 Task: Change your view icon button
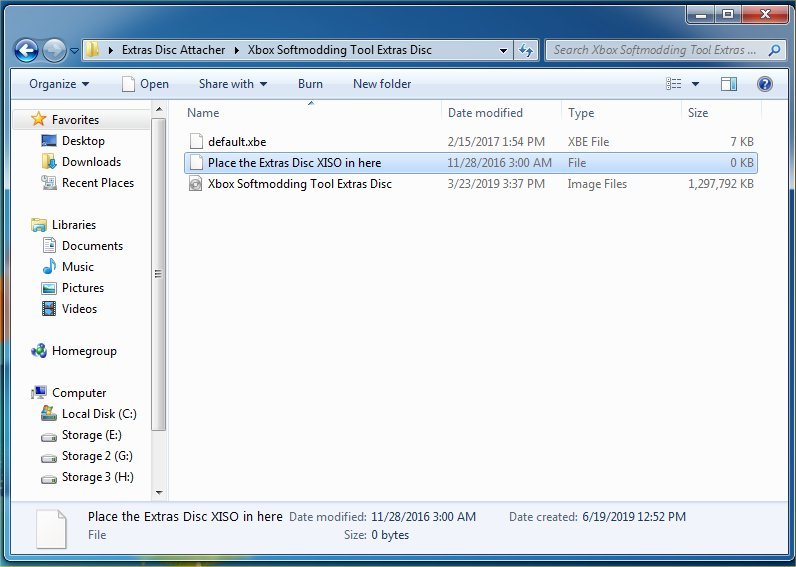674,84
